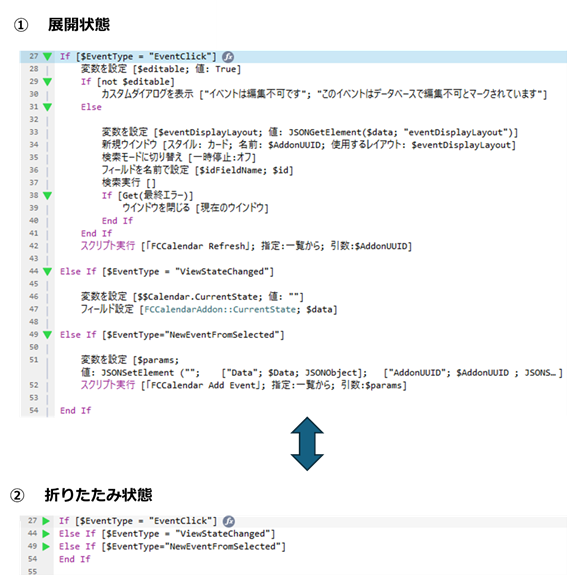Expand collapsed ViewStateChanged block in lower view
The image size is (567, 575).
(46, 534)
